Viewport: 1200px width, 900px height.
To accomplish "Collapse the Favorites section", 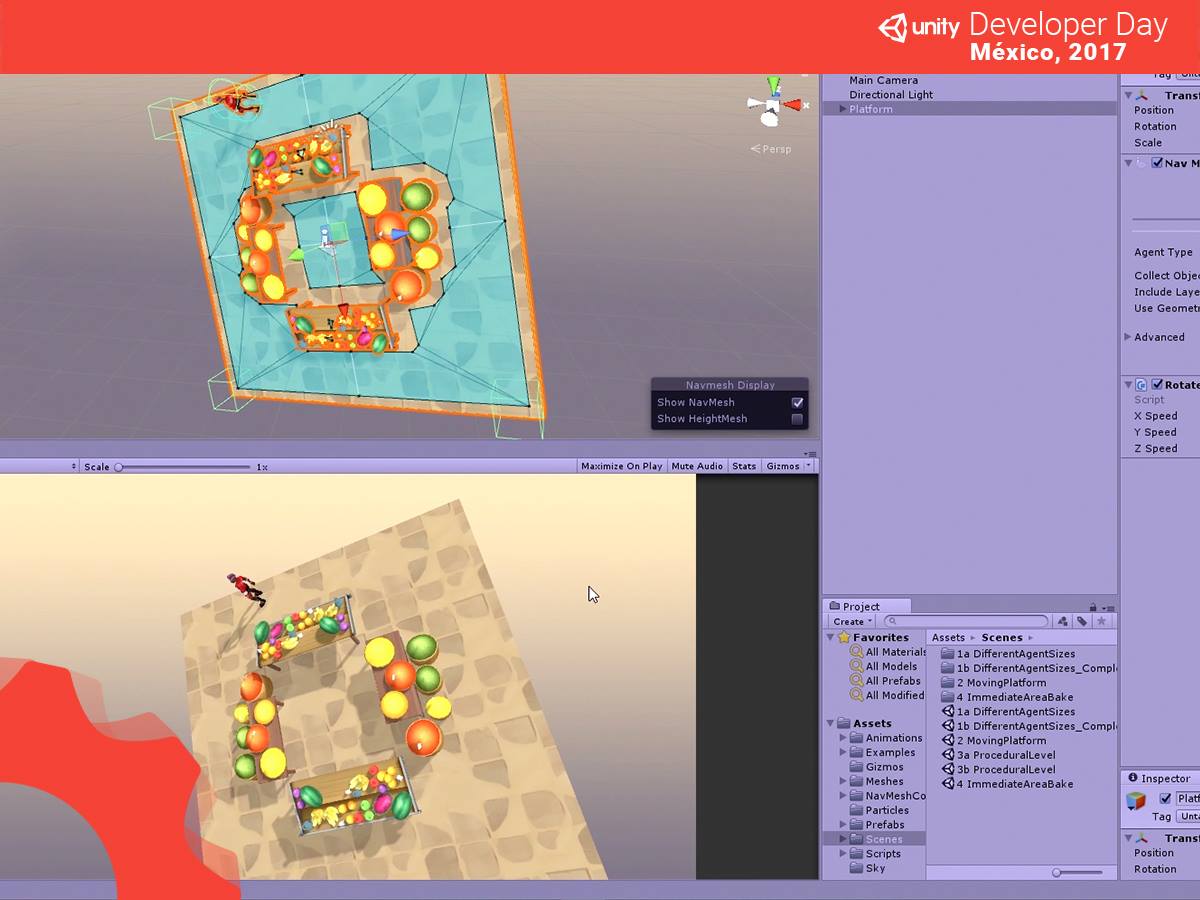I will click(830, 637).
